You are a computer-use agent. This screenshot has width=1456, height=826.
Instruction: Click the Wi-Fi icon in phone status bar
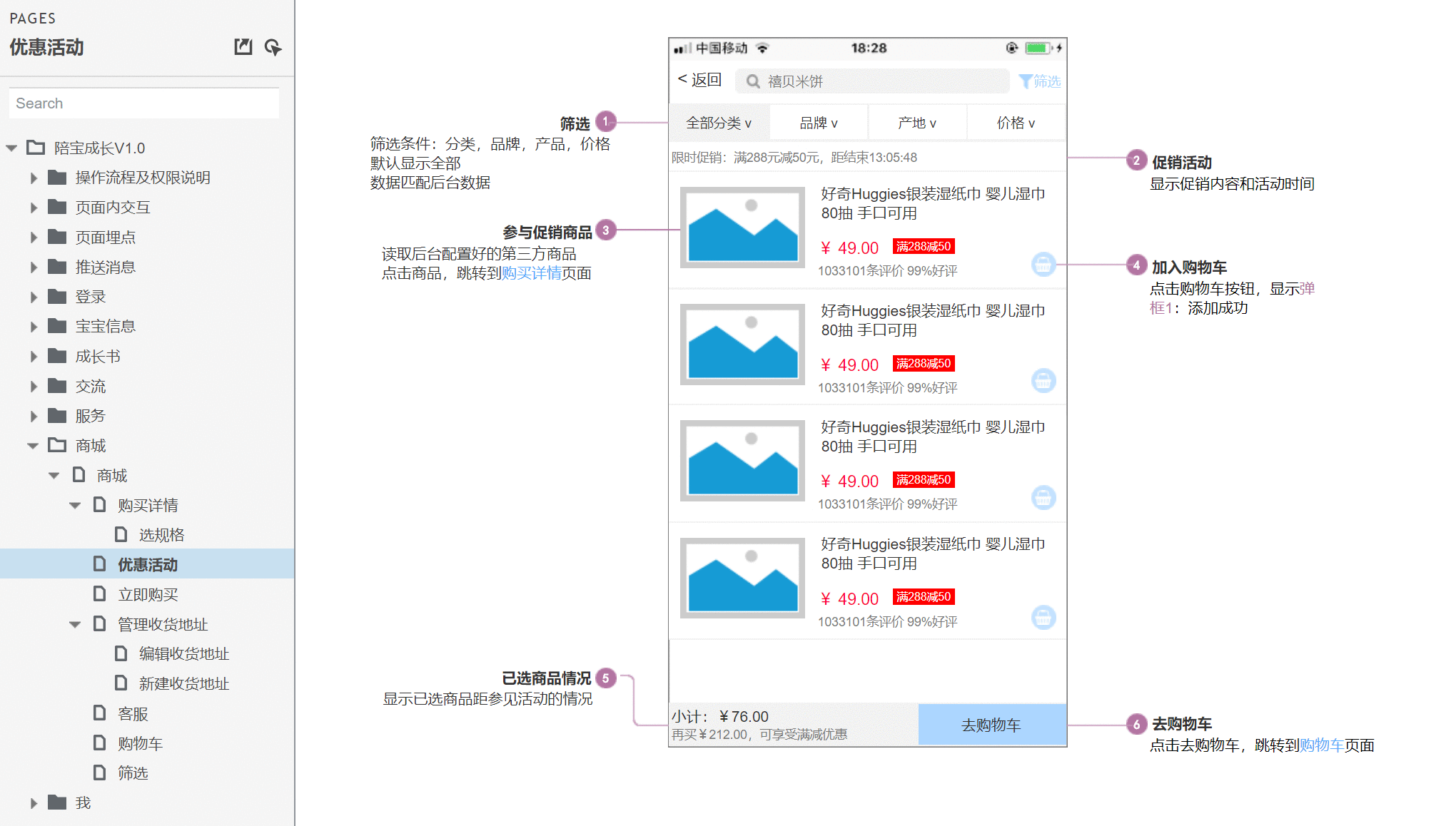click(x=763, y=48)
